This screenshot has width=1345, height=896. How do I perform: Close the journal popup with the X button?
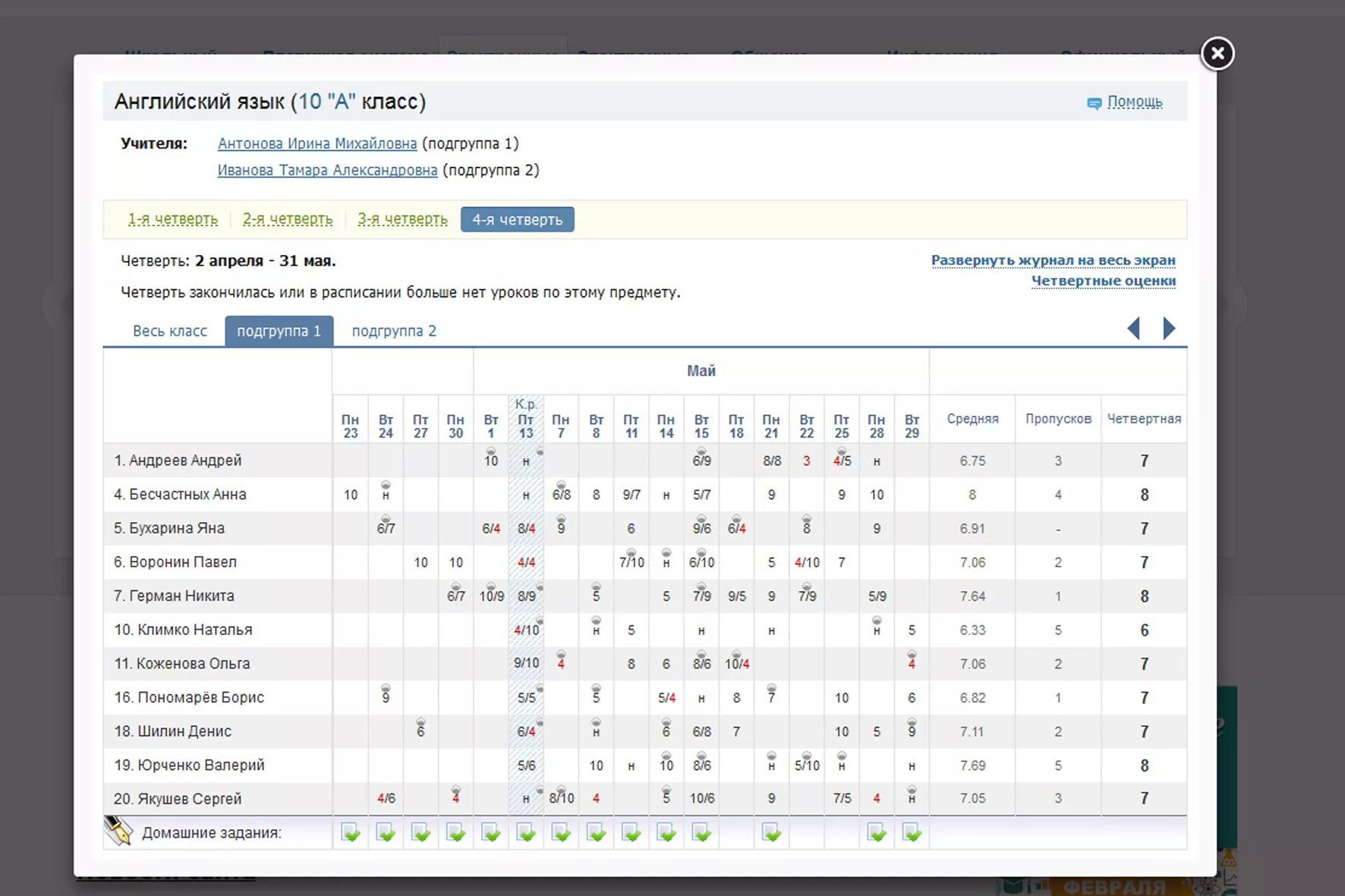point(1217,53)
